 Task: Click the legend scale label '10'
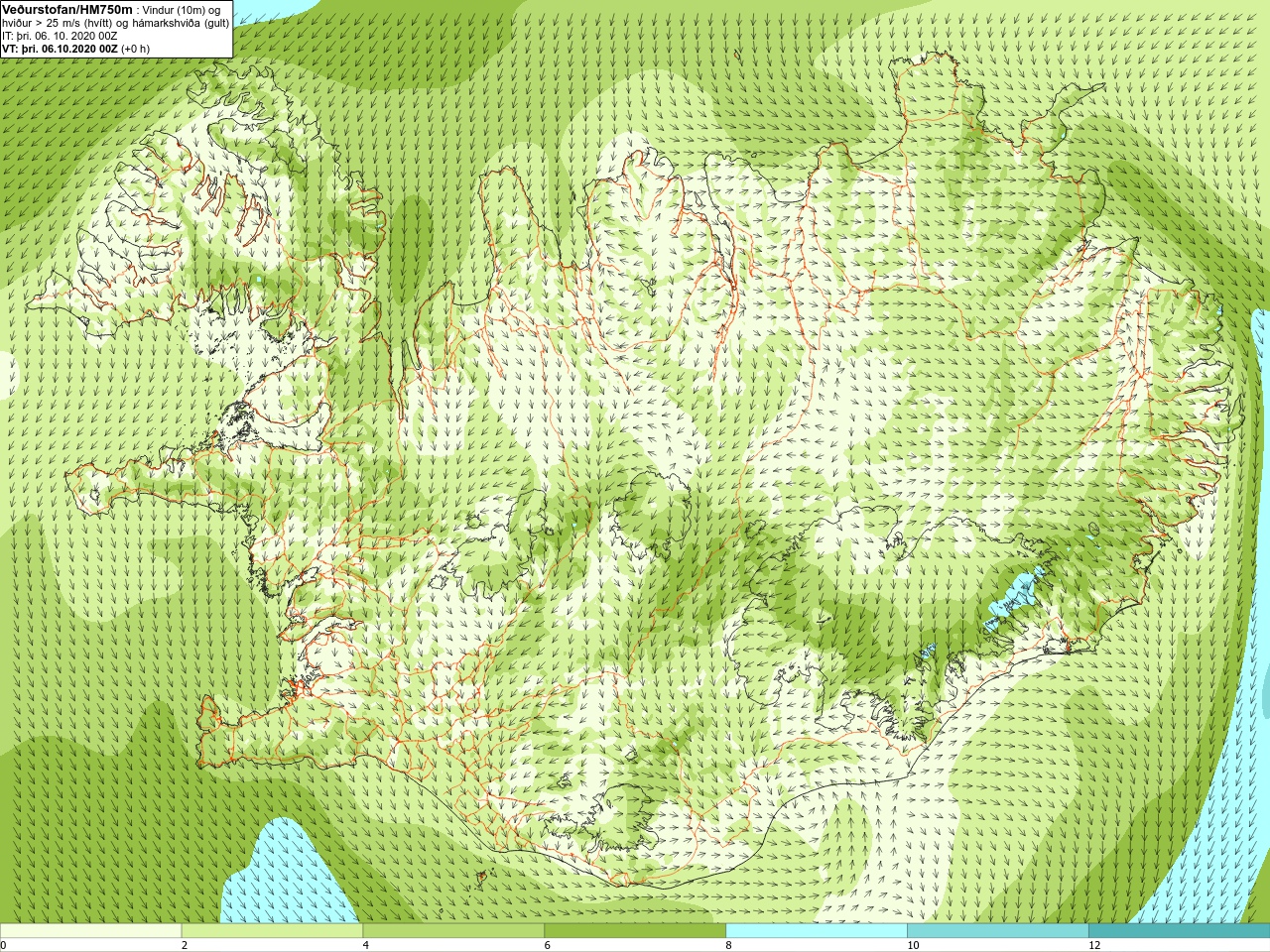[x=913, y=945]
